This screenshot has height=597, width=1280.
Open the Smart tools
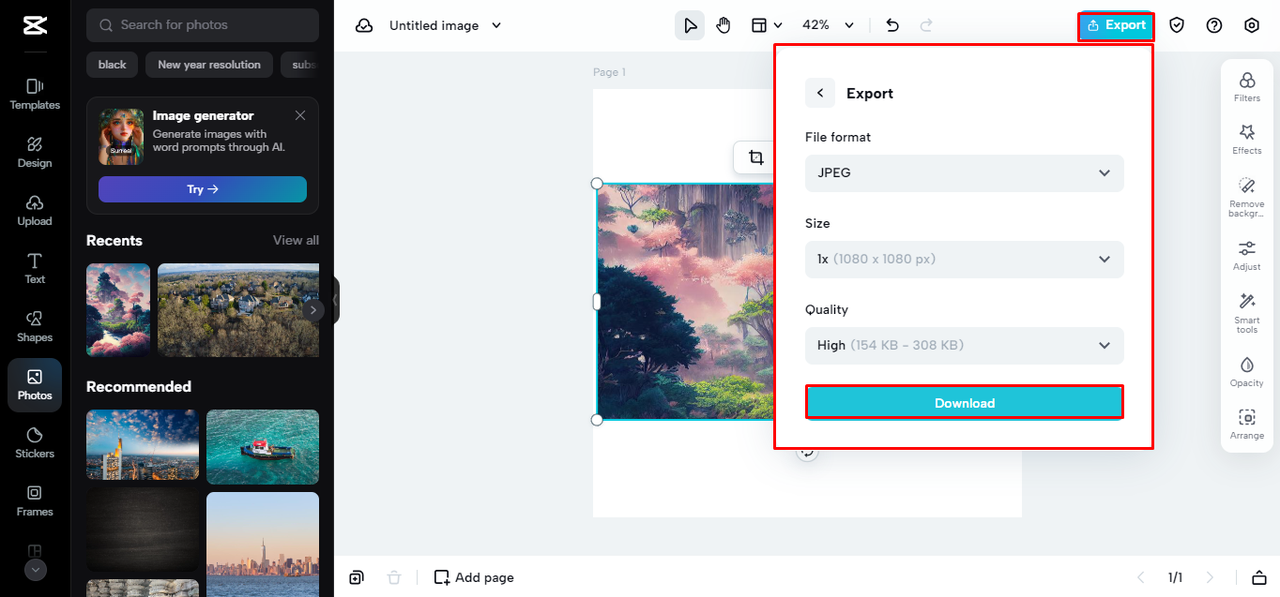1247,313
